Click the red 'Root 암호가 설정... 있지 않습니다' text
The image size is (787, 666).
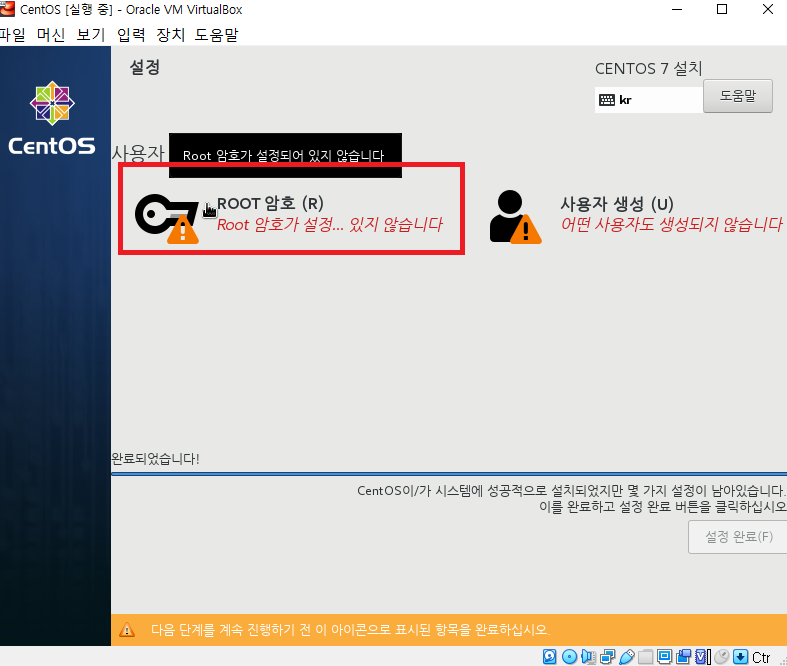[x=330, y=224]
